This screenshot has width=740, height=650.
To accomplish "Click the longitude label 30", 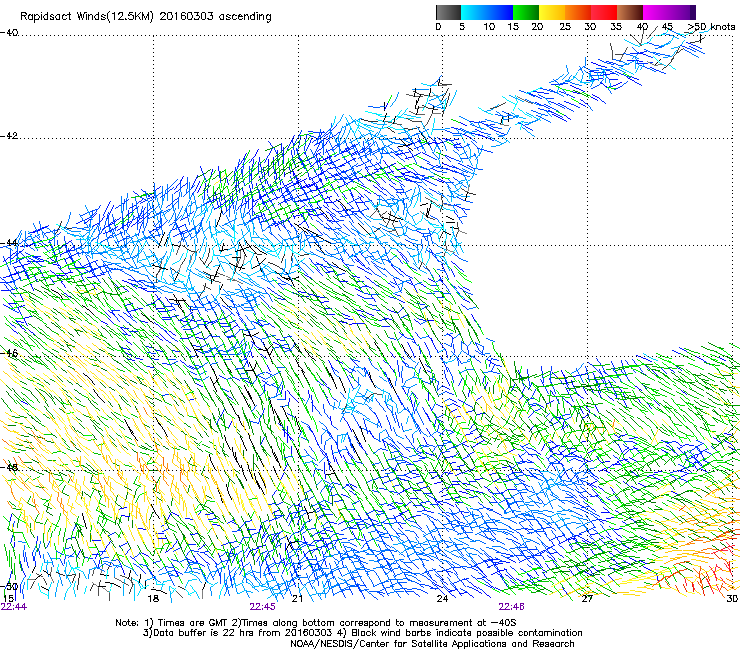I will pos(732,599).
